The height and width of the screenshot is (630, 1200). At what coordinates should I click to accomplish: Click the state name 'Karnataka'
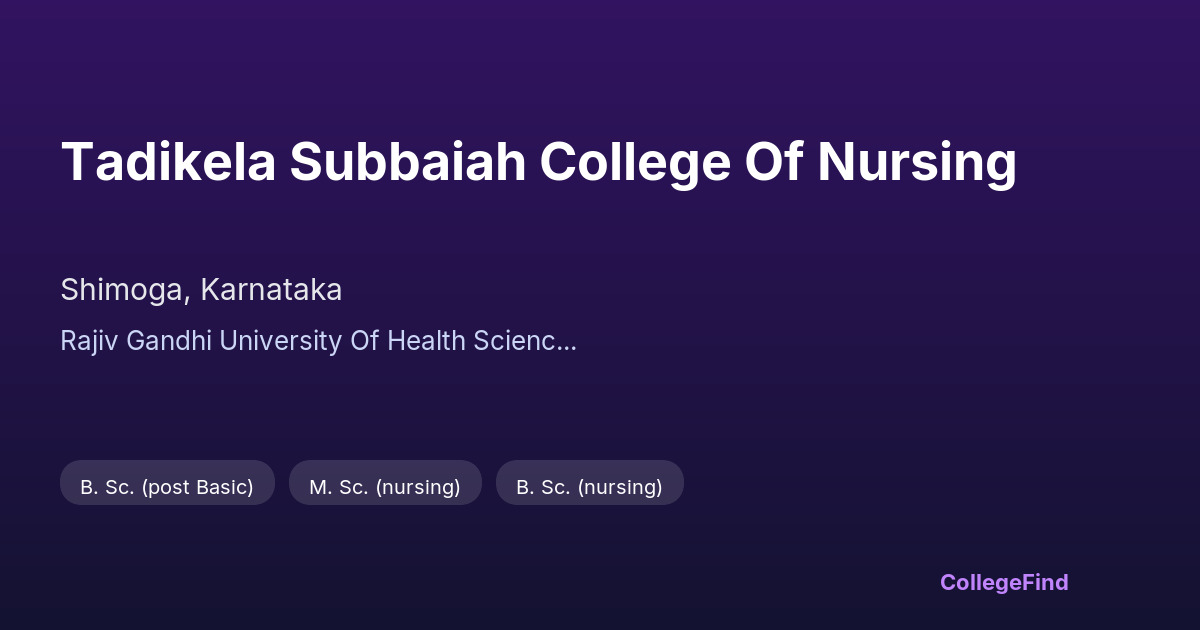pyautogui.click(x=271, y=290)
